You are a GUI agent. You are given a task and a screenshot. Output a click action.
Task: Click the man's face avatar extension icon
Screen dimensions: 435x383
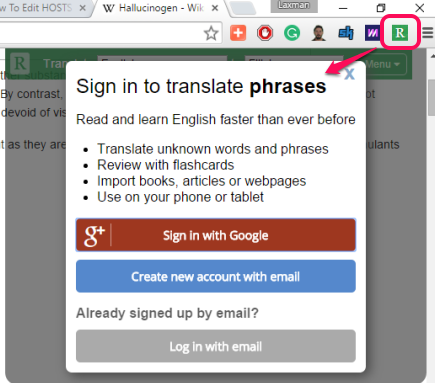click(319, 33)
